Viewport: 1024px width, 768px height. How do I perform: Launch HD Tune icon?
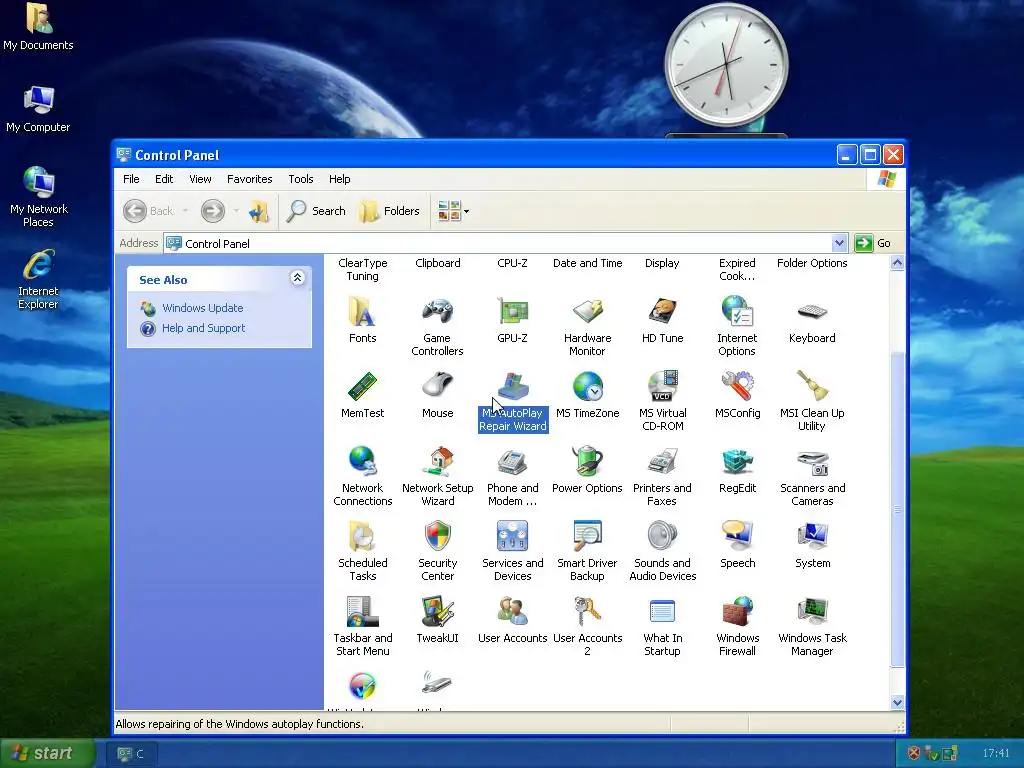662,312
